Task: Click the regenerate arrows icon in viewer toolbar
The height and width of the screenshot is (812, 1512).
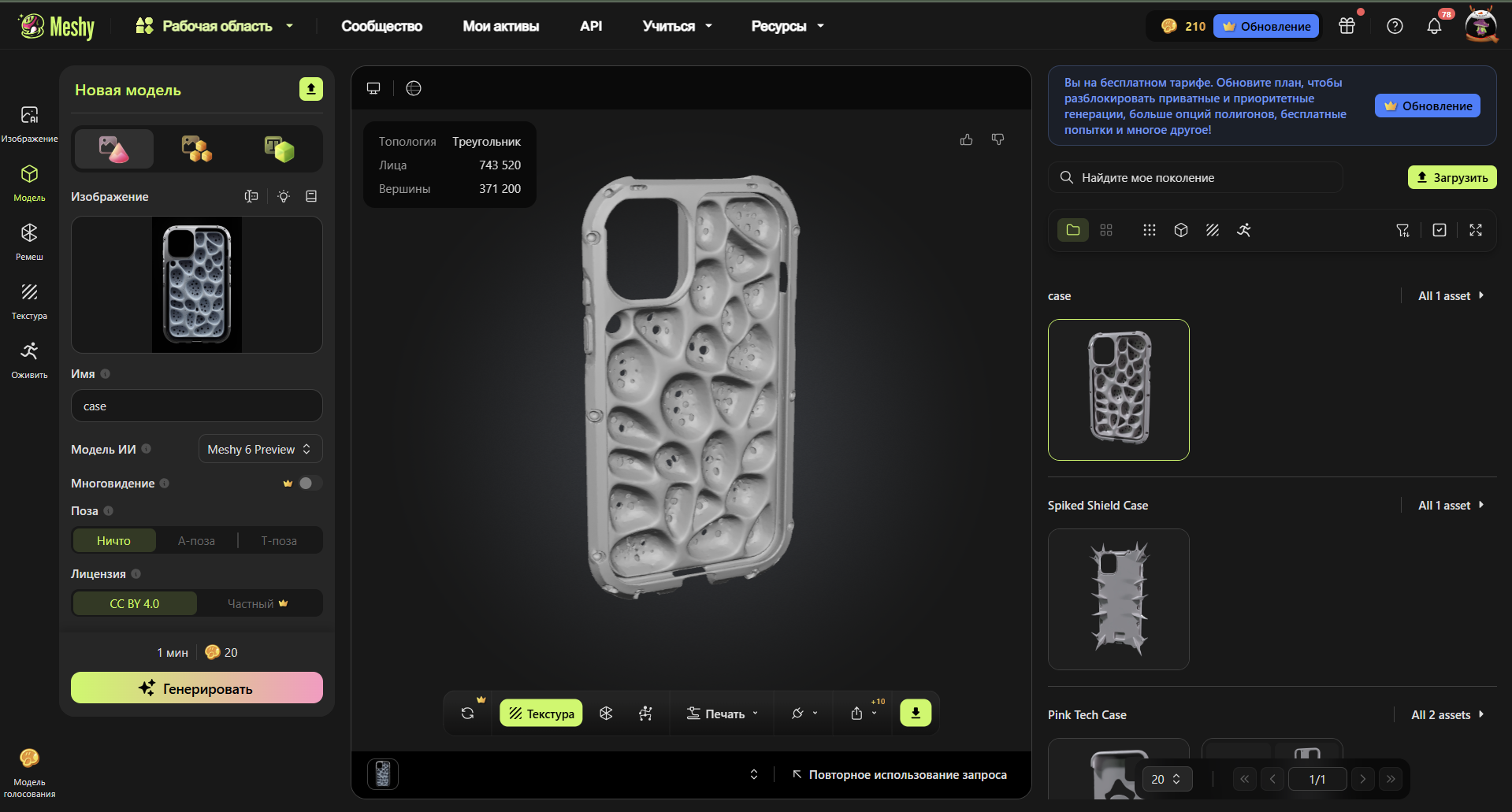Action: click(x=468, y=713)
